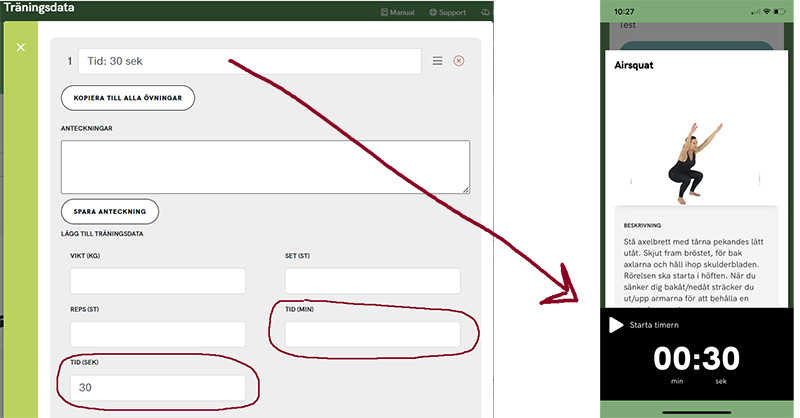Click the Tid: 30 sek title field

coord(249,61)
